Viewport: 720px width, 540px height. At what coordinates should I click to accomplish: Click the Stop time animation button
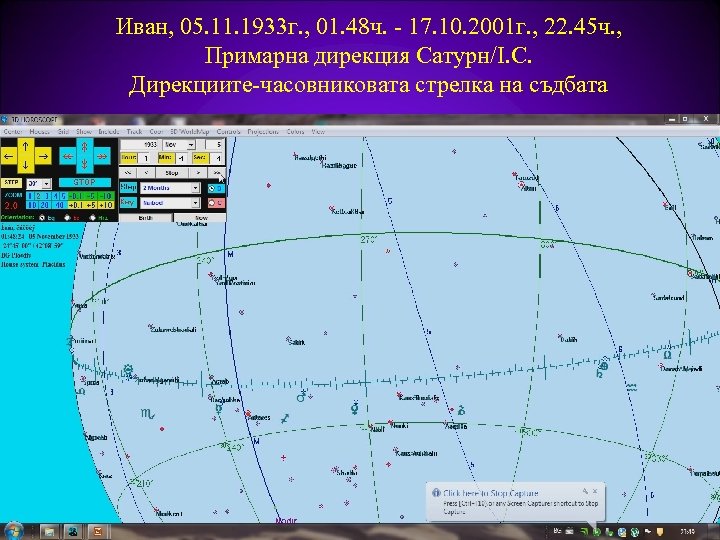172,173
